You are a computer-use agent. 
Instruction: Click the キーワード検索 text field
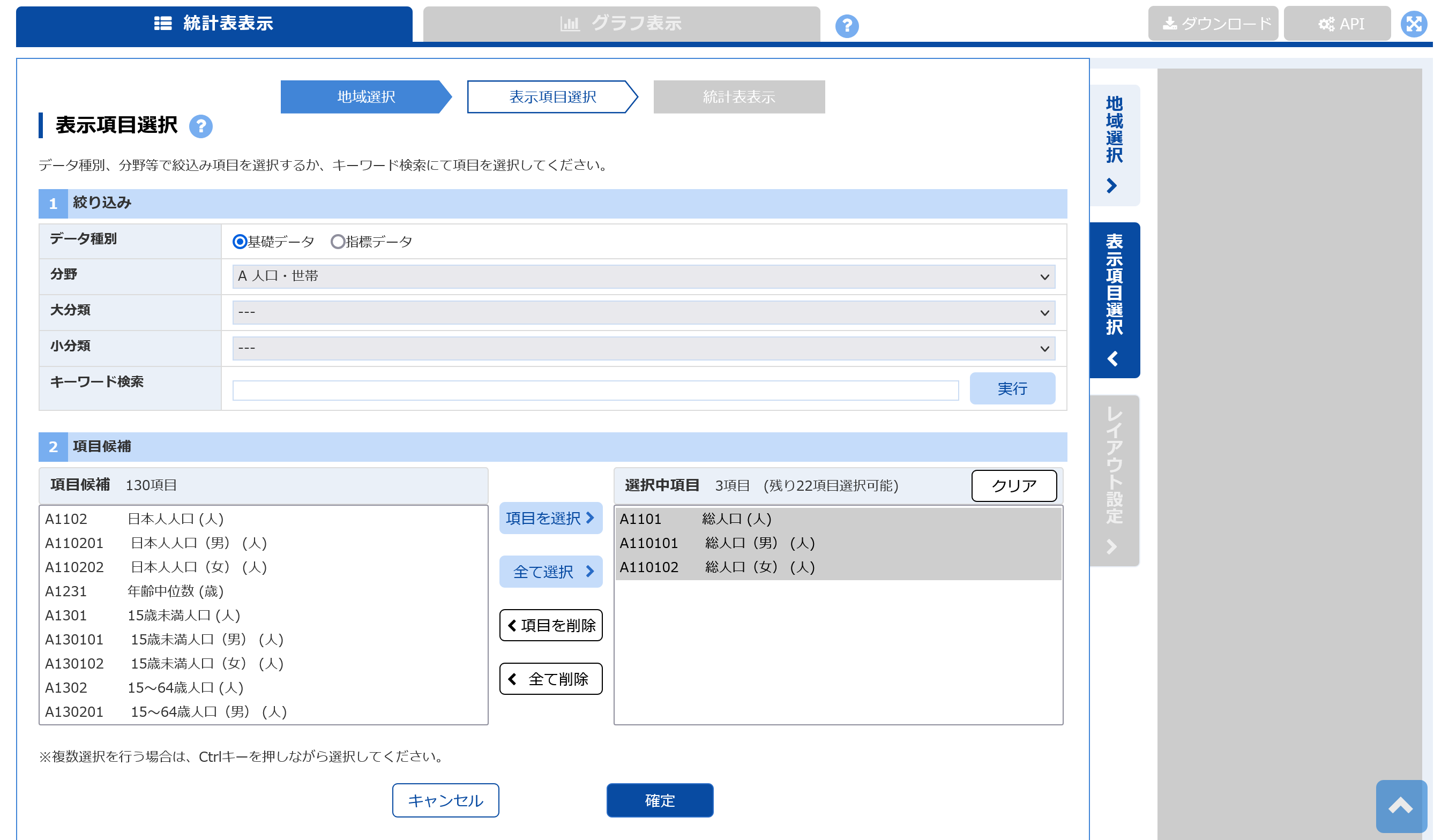pyautogui.click(x=595, y=390)
